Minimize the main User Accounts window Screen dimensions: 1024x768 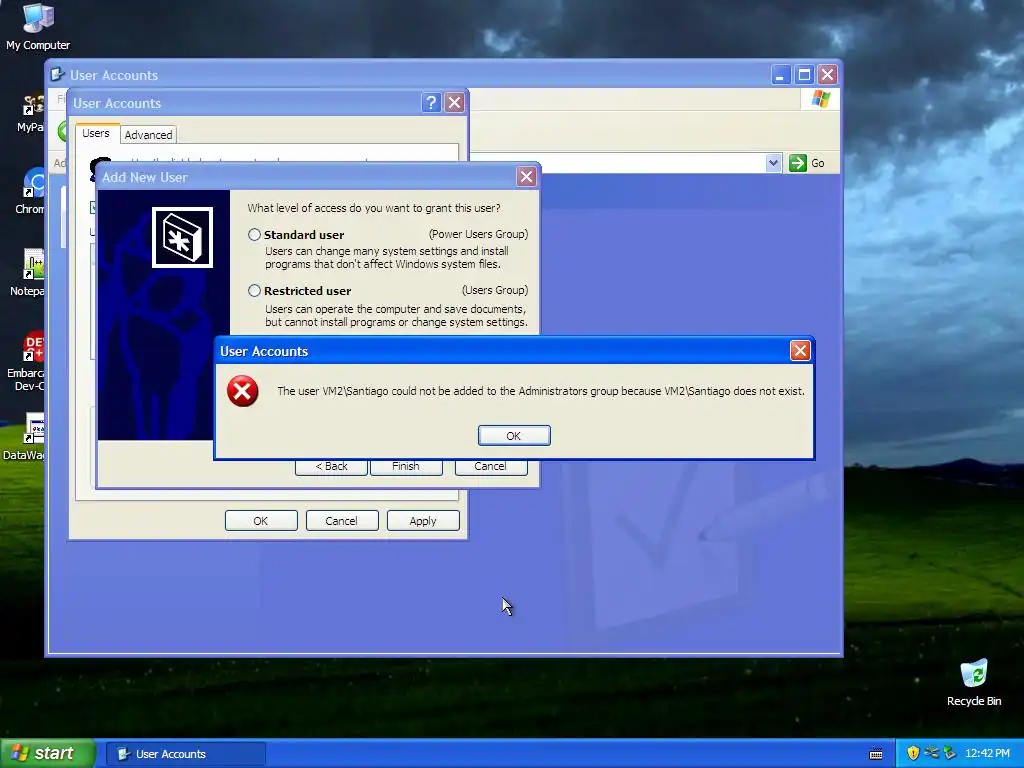pos(780,74)
